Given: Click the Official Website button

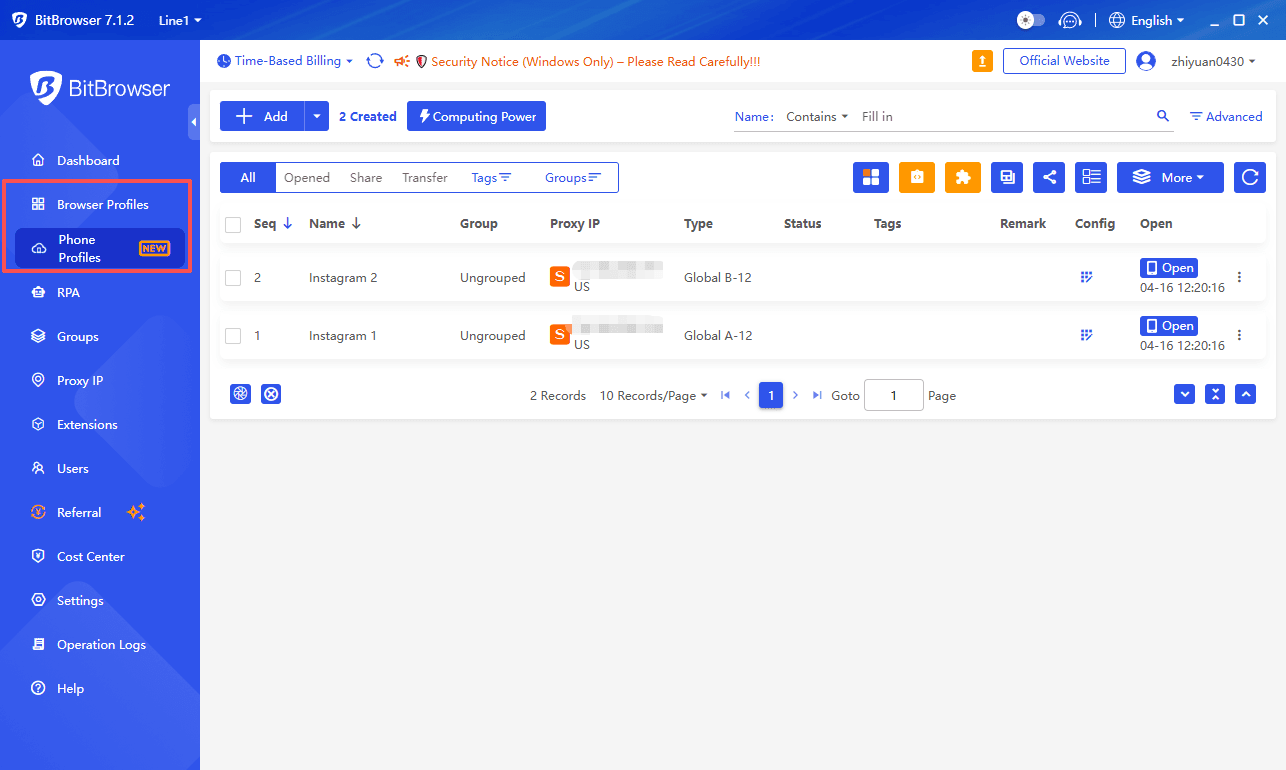Looking at the screenshot, I should coord(1064,61).
